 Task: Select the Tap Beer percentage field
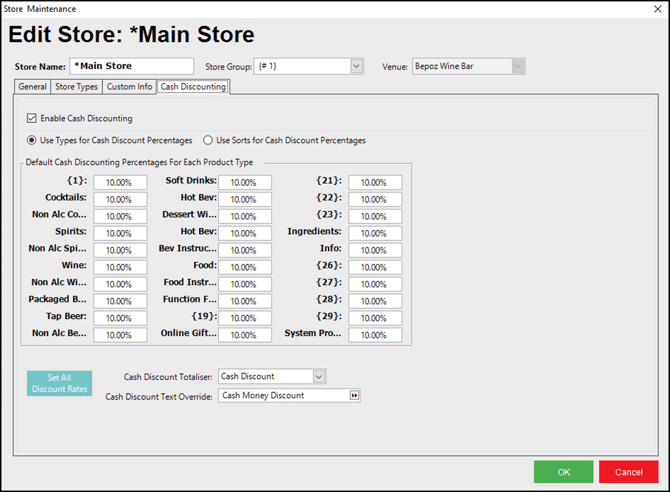[x=120, y=318]
